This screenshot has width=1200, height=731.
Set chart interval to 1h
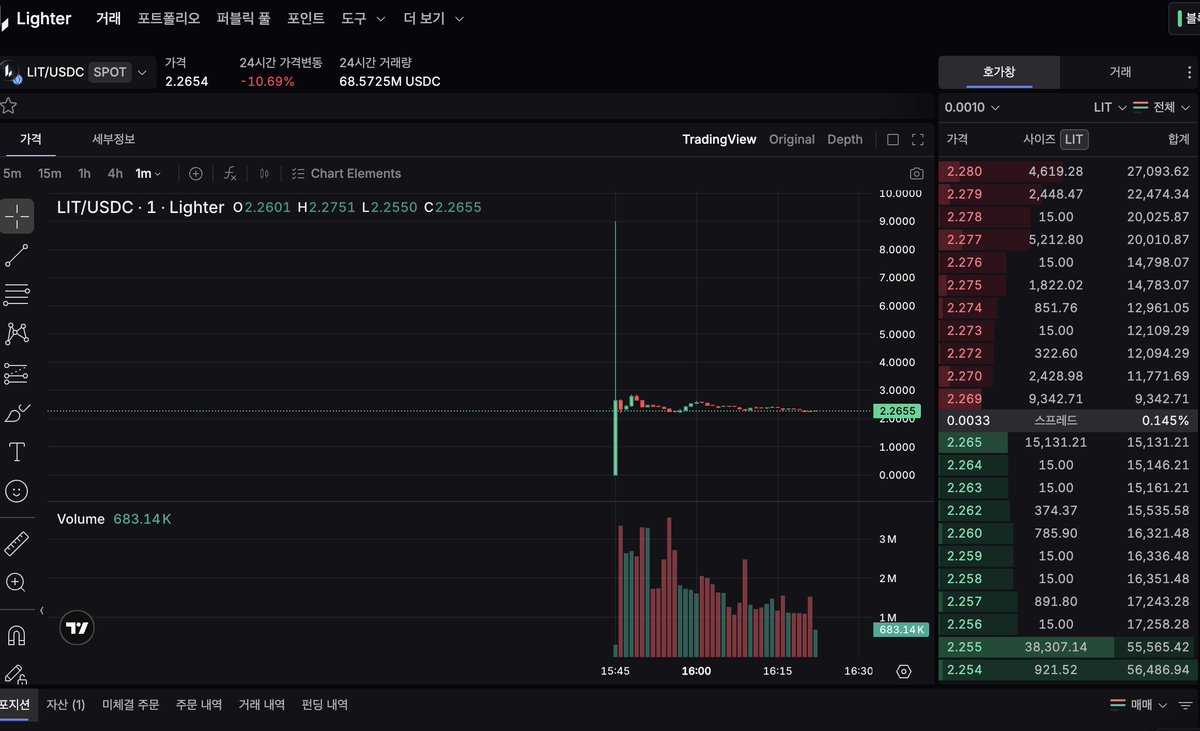tap(84, 173)
